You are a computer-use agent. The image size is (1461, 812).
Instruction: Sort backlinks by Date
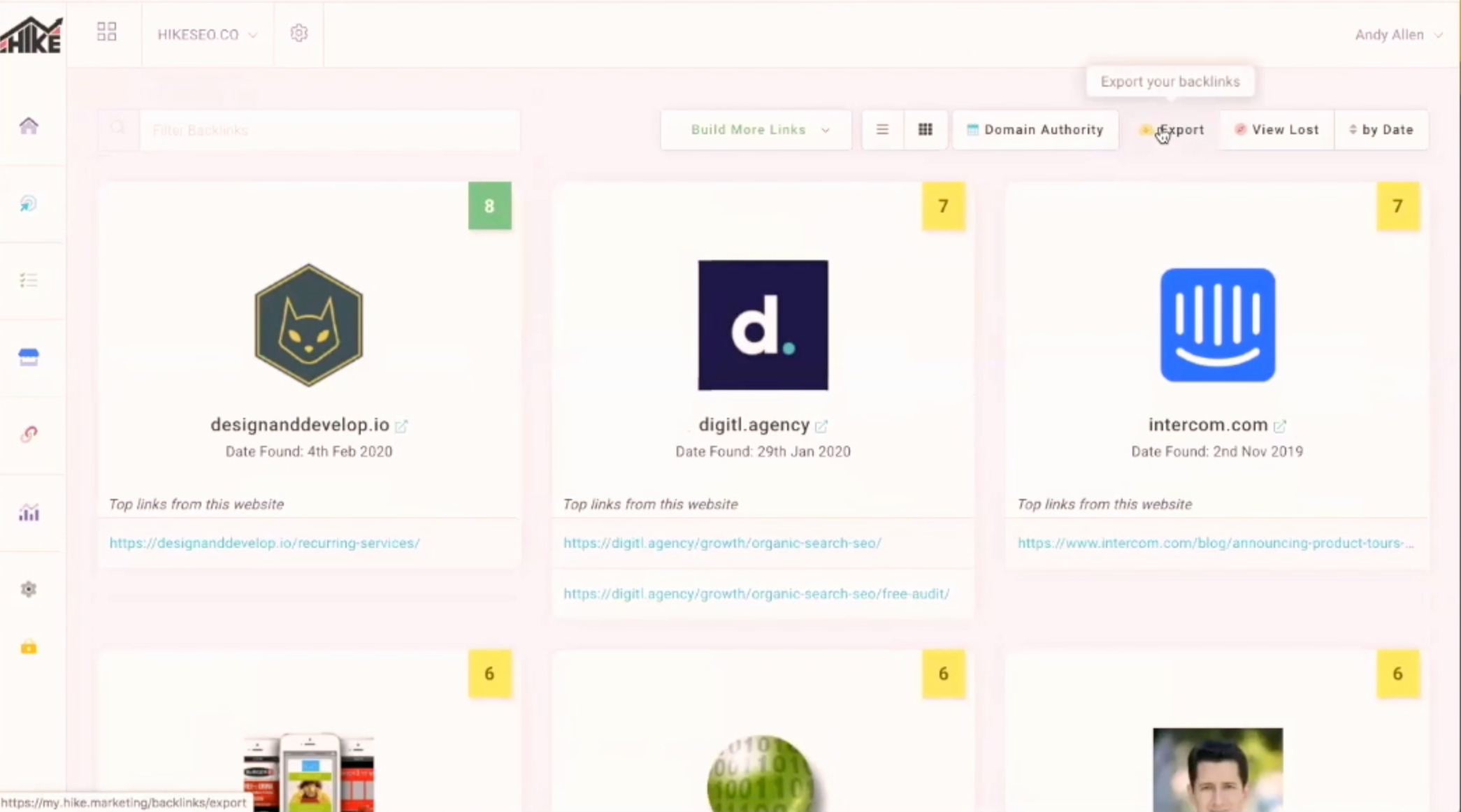pos(1382,129)
